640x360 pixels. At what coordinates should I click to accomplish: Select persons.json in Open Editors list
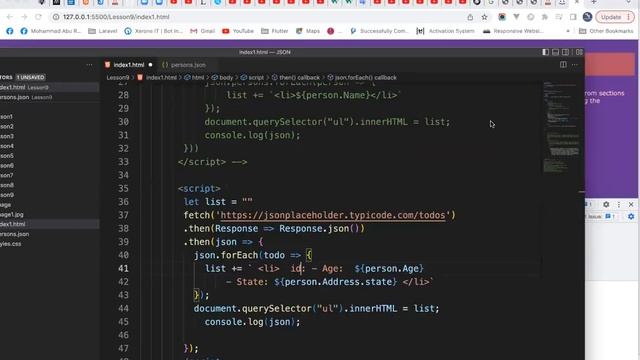pyautogui.click(x=49, y=97)
